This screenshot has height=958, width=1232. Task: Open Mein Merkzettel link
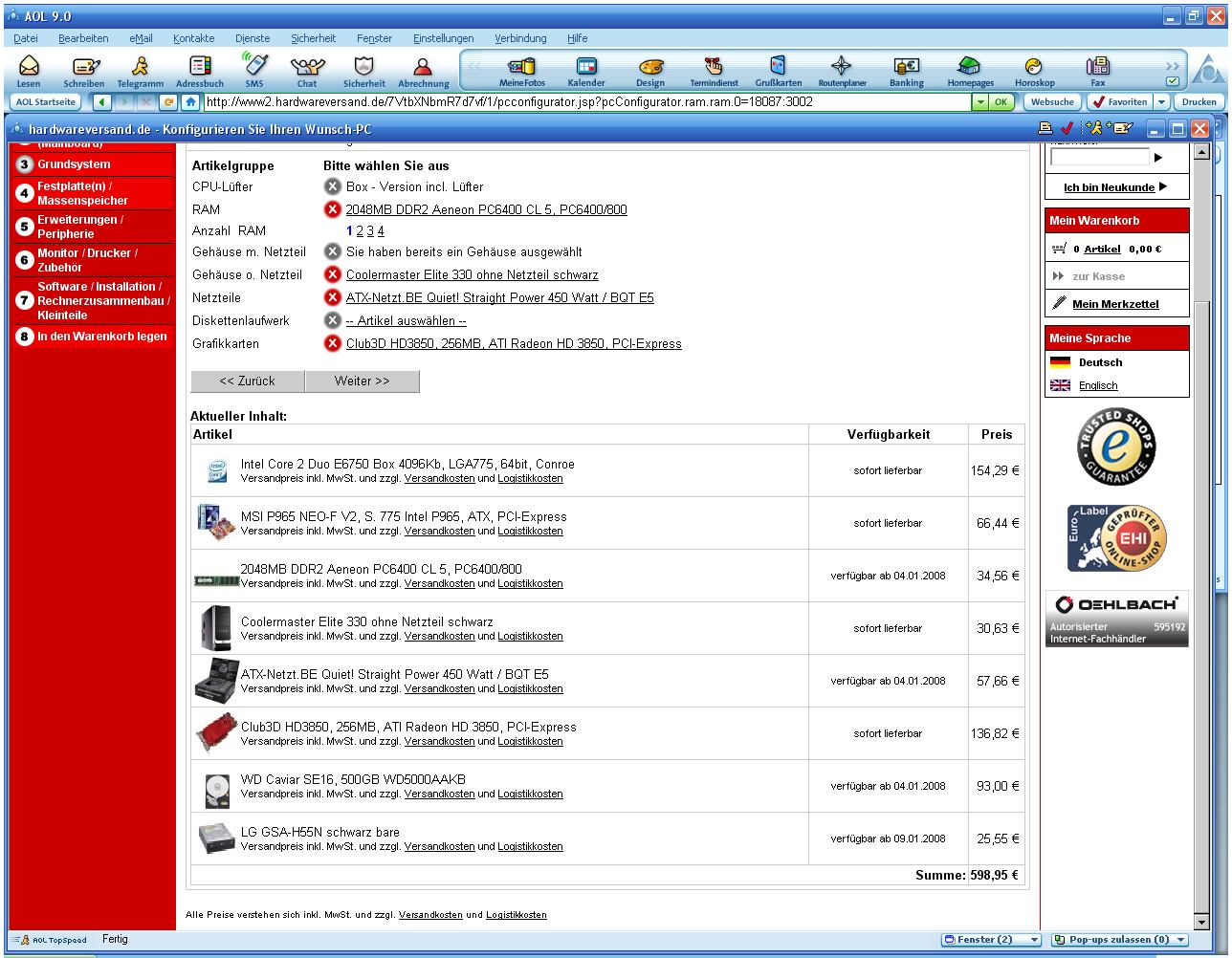click(x=1115, y=304)
